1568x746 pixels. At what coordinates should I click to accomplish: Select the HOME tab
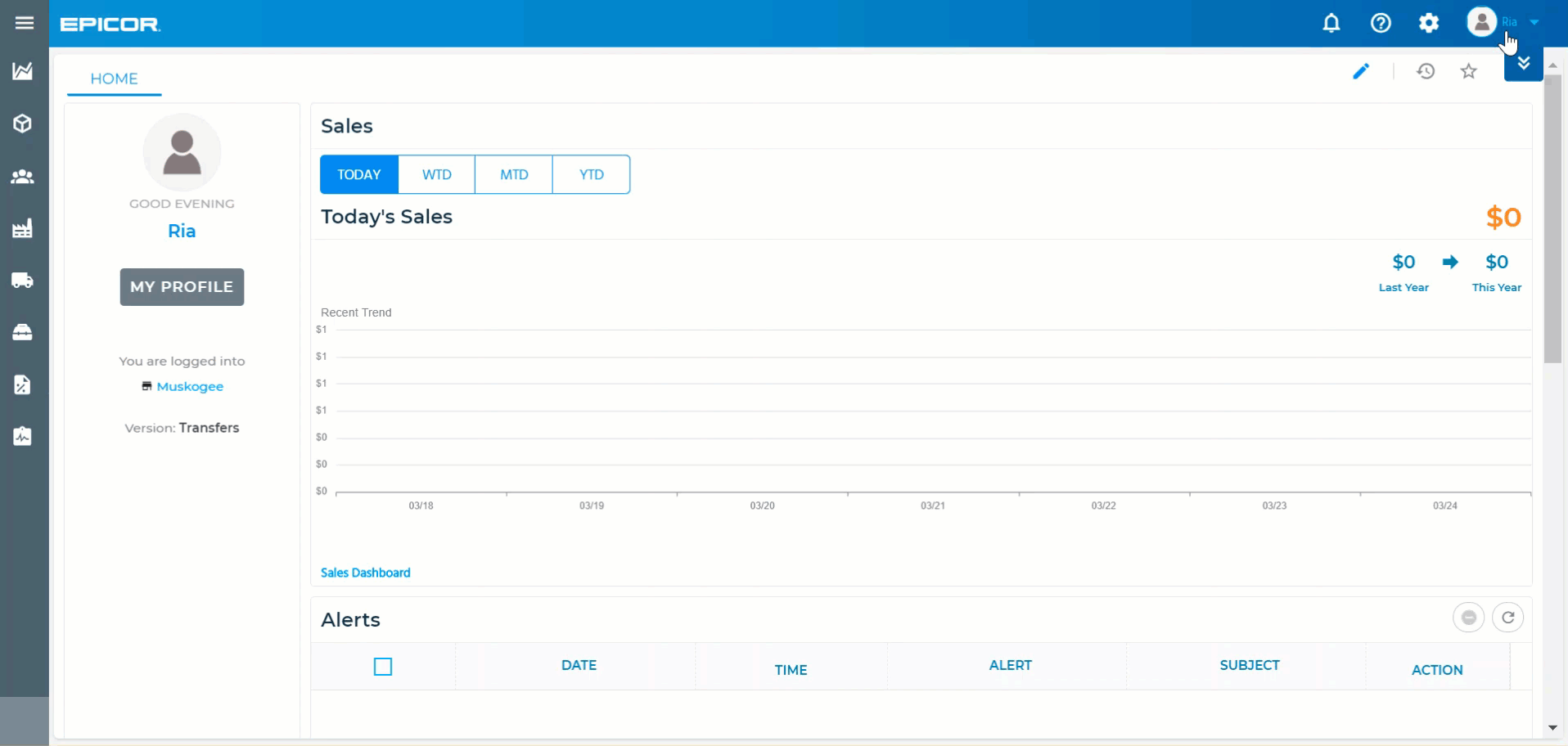coord(114,79)
